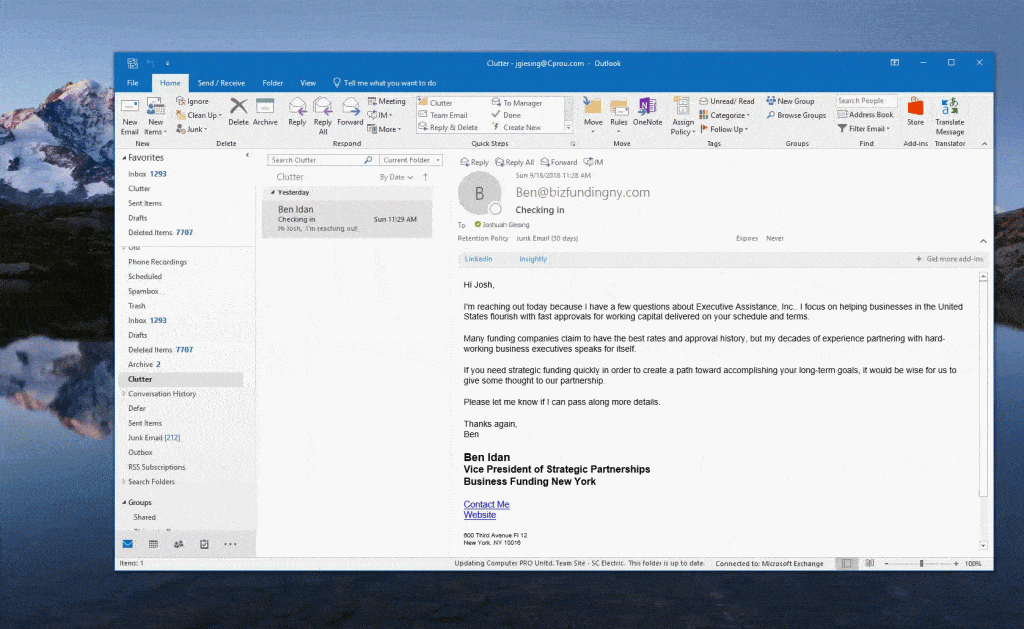Viewport: 1024px width, 629px height.
Task: Open the Clean Up dropdown
Action: click(199, 116)
